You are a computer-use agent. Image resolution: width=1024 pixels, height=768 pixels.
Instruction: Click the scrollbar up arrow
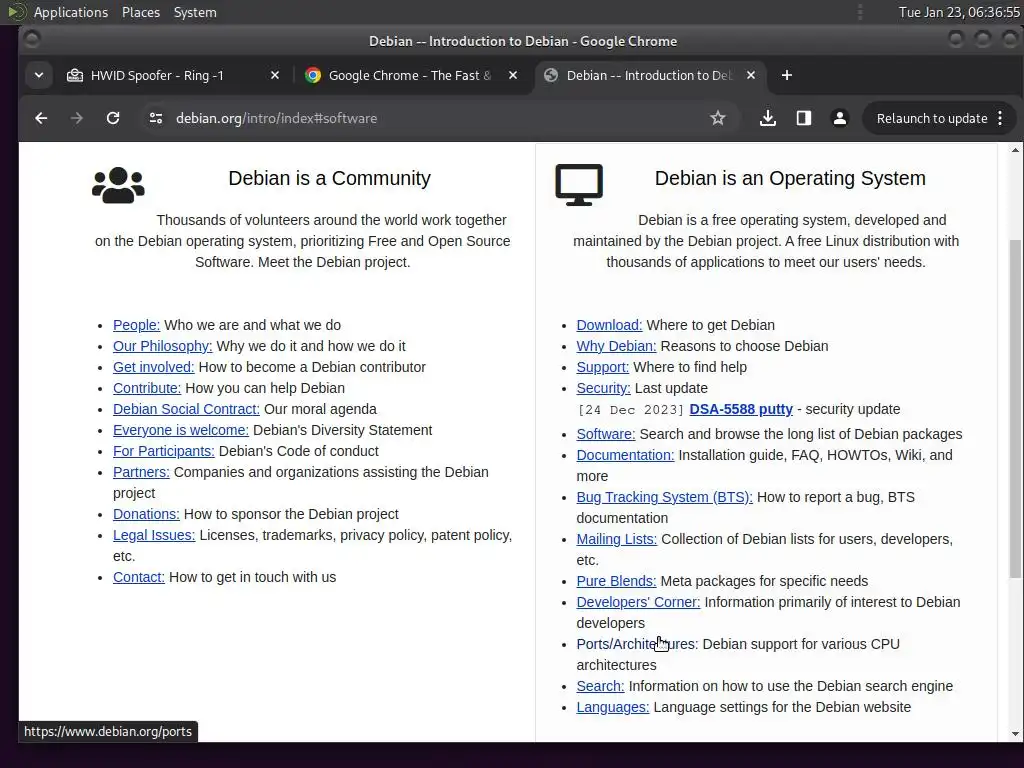click(x=1015, y=150)
